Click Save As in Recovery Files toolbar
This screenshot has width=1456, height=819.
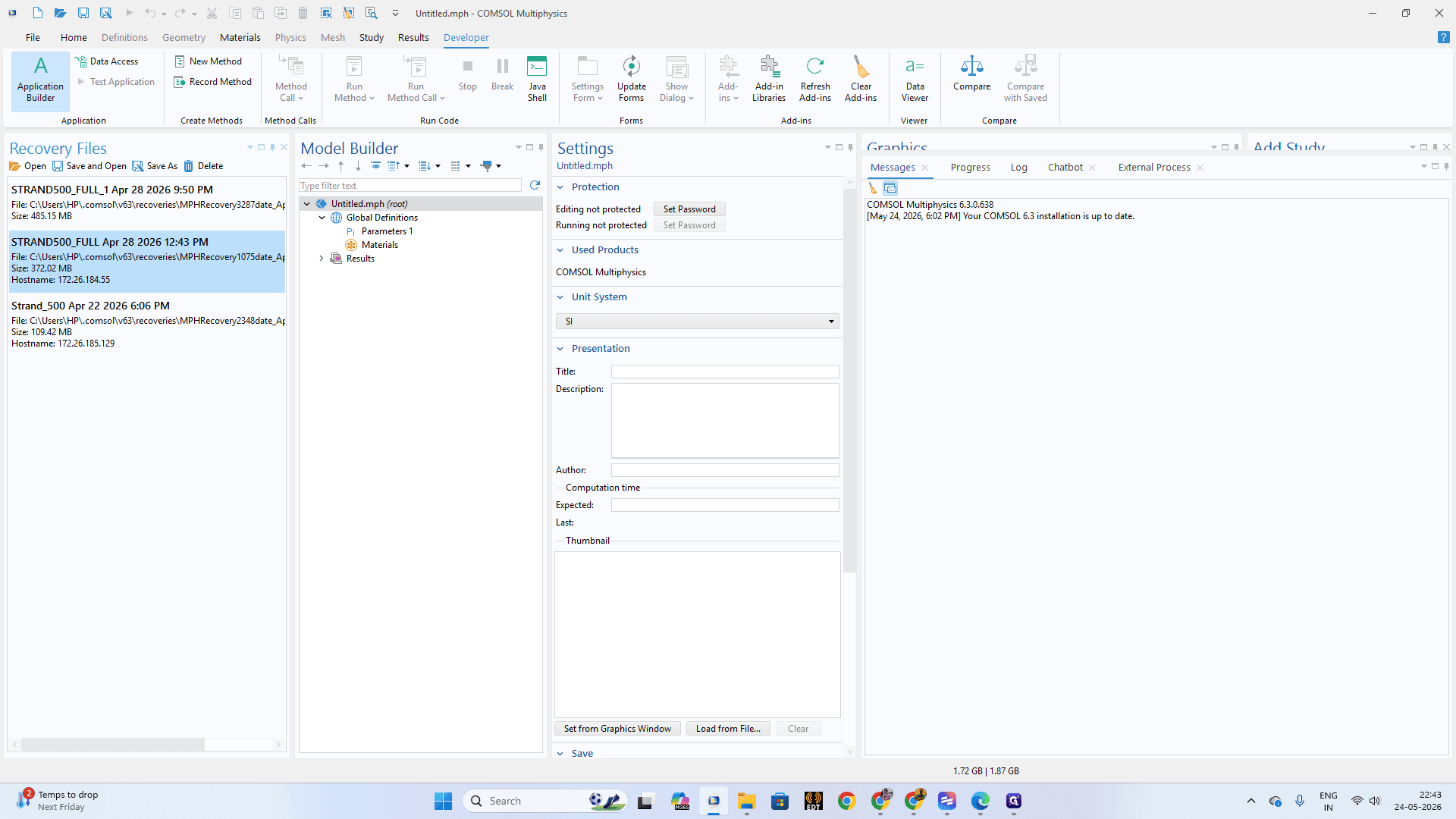tap(155, 166)
